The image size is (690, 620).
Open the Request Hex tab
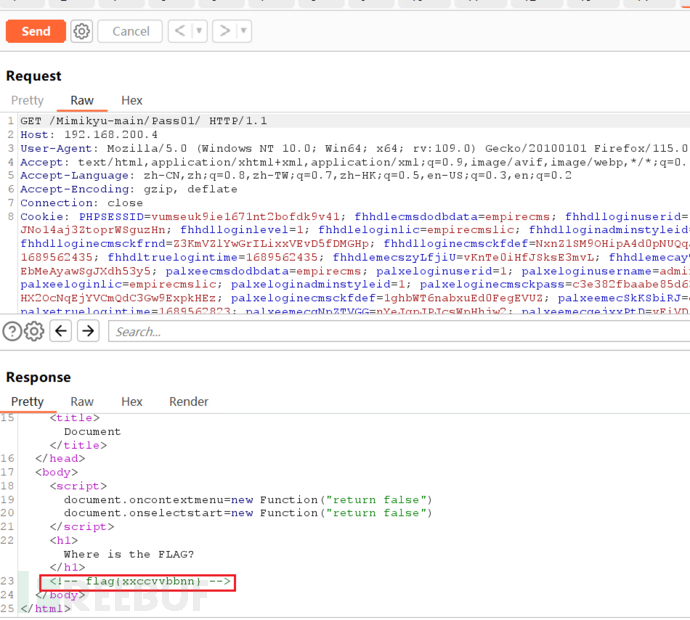click(132, 100)
